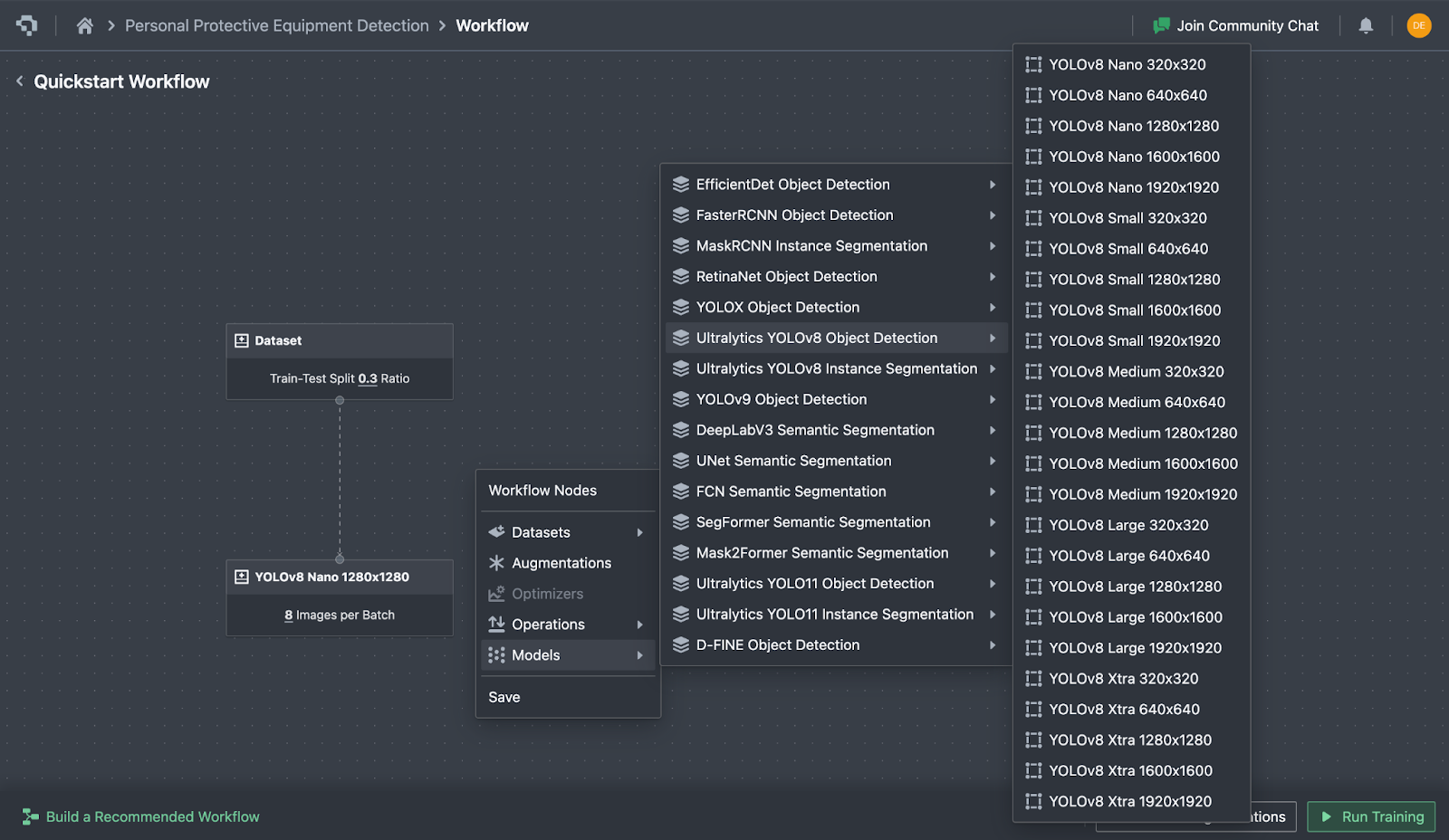Click the YOLOv8 Small 640x640 box icon

pos(1033,249)
